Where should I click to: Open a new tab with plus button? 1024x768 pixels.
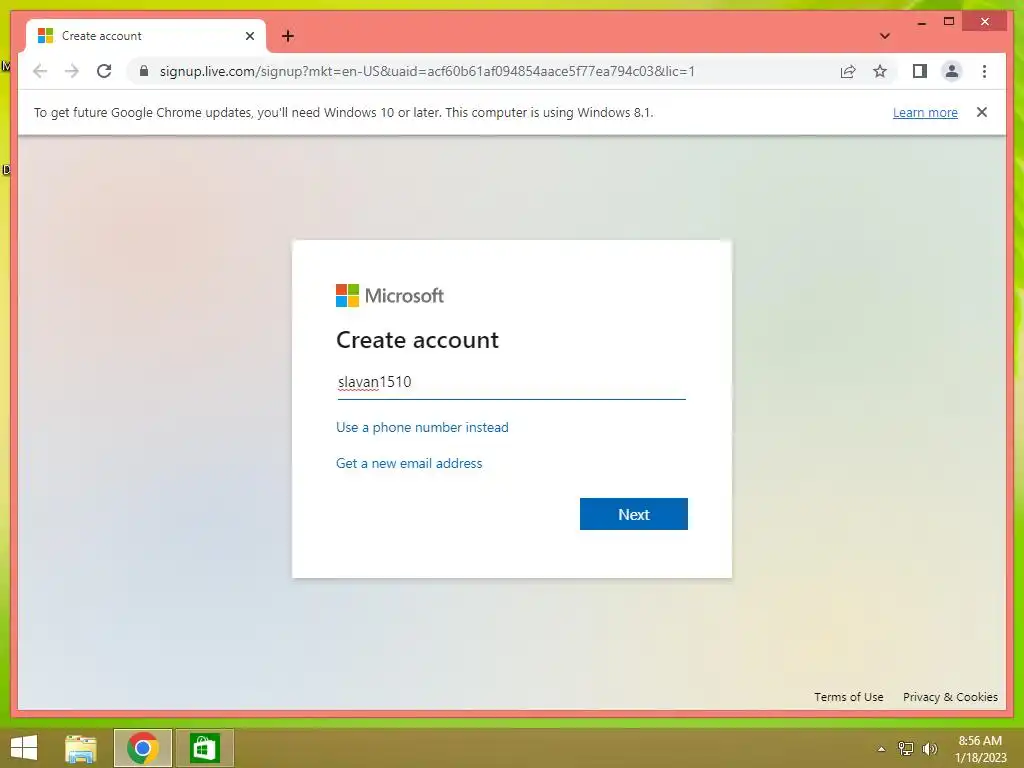(x=288, y=36)
